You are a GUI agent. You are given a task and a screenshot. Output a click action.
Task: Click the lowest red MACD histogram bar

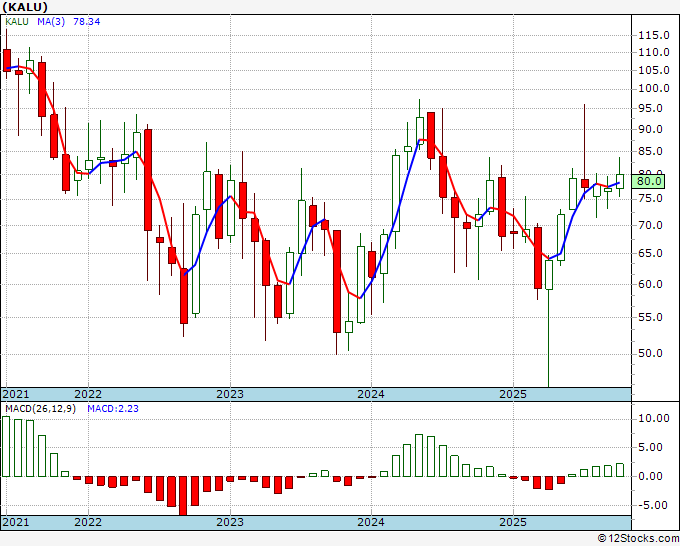coord(183,496)
